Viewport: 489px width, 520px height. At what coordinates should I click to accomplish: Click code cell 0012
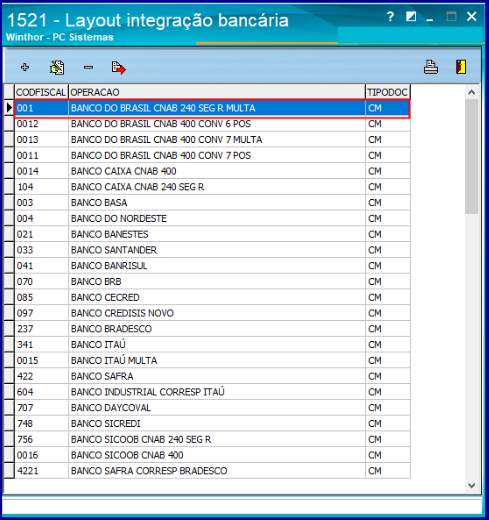[x=41, y=124]
